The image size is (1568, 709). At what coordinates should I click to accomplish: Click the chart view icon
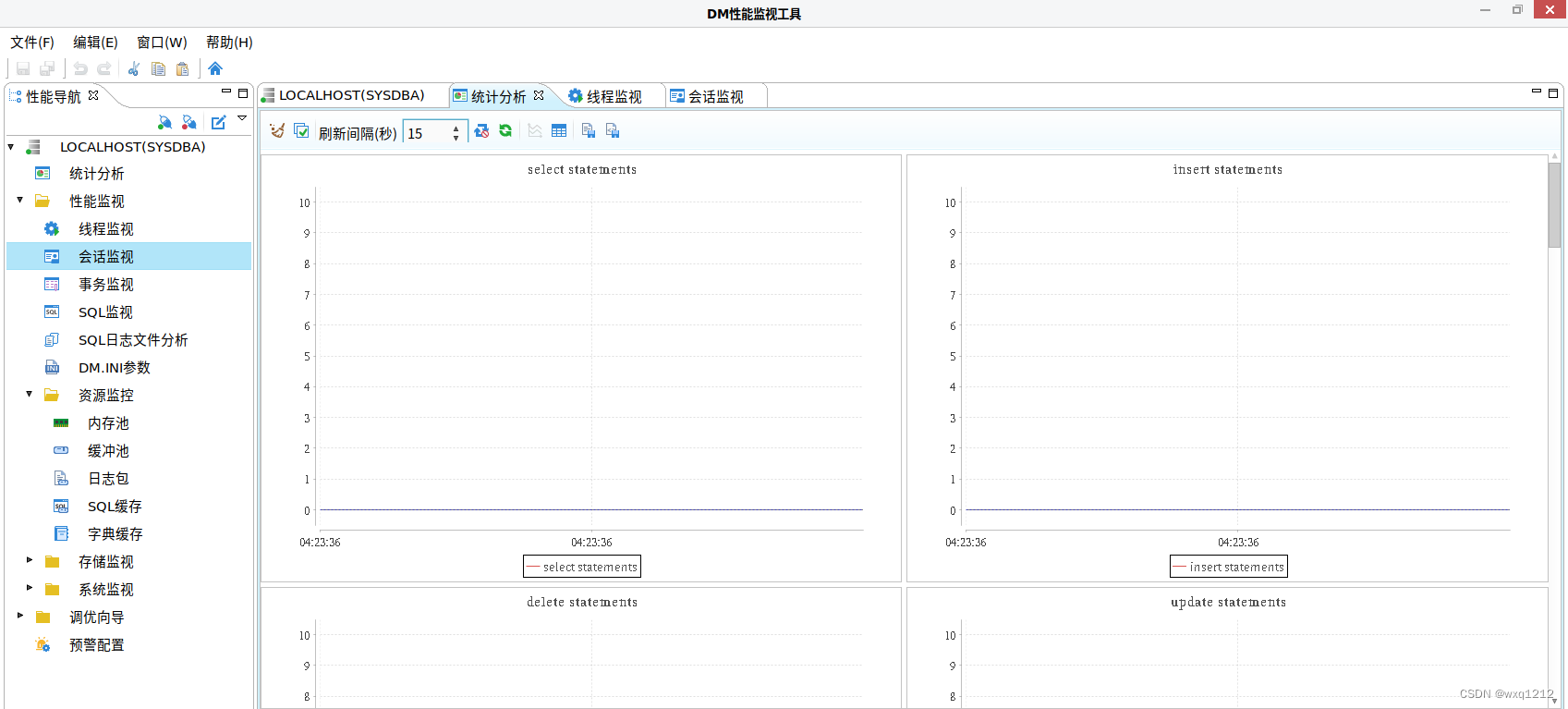(535, 131)
